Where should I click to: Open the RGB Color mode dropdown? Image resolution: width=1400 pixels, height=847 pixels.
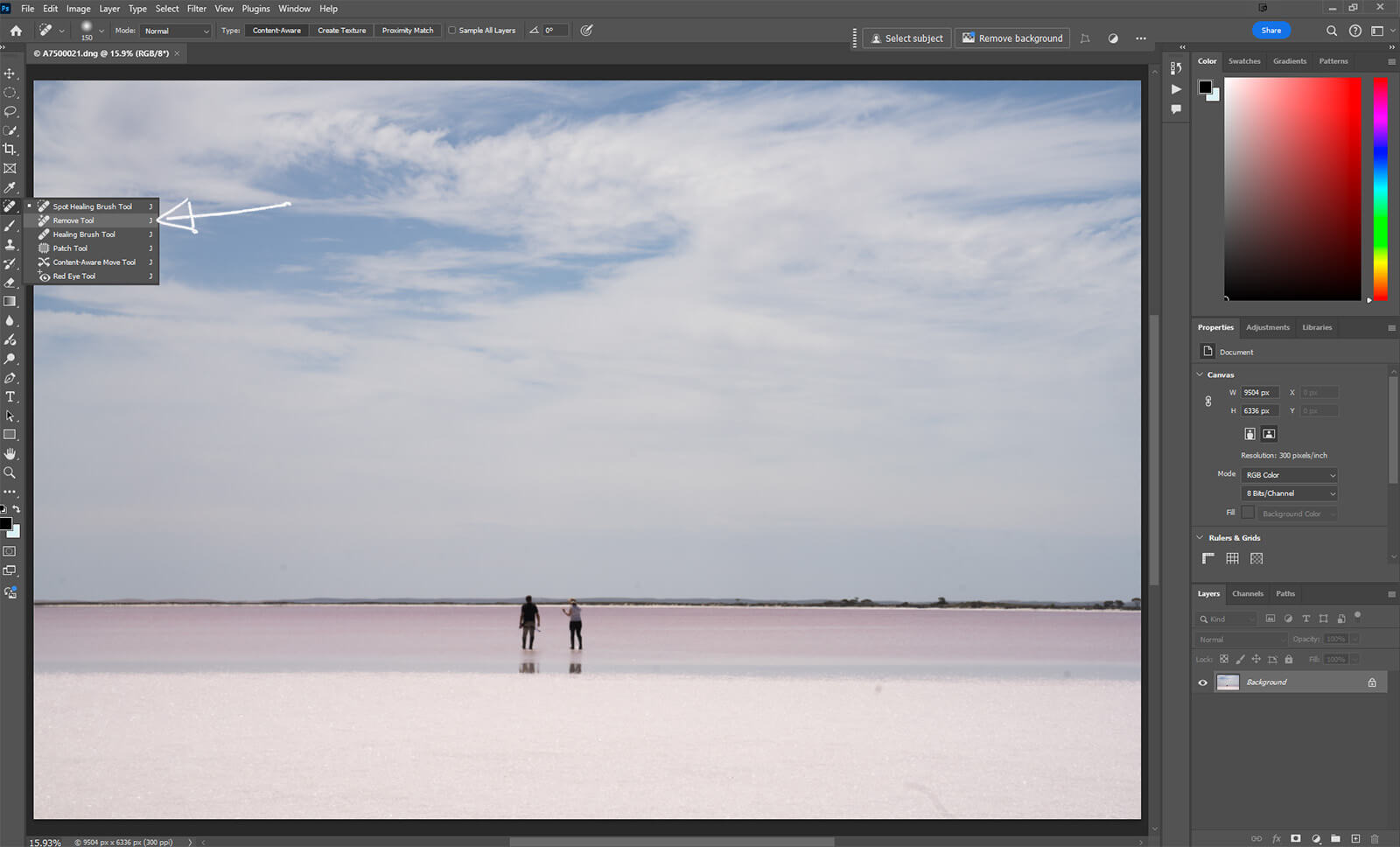click(x=1289, y=475)
